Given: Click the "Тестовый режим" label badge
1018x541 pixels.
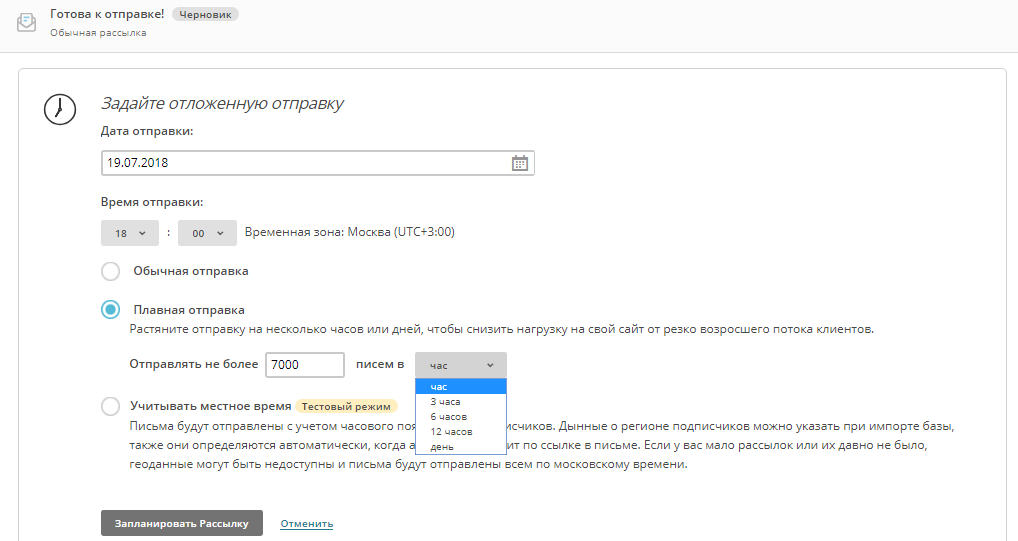Looking at the screenshot, I should pos(347,406).
